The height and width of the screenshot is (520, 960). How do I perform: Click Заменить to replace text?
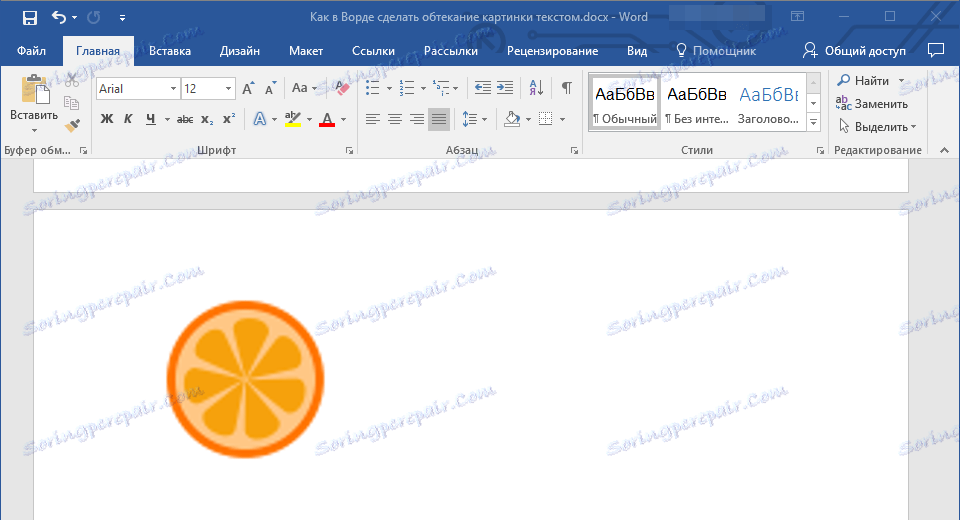[x=872, y=104]
